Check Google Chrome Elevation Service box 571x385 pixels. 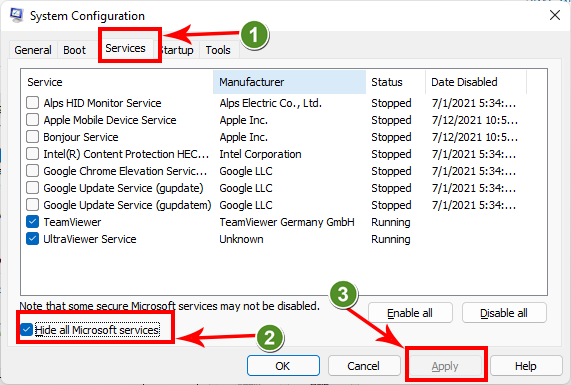[32, 171]
